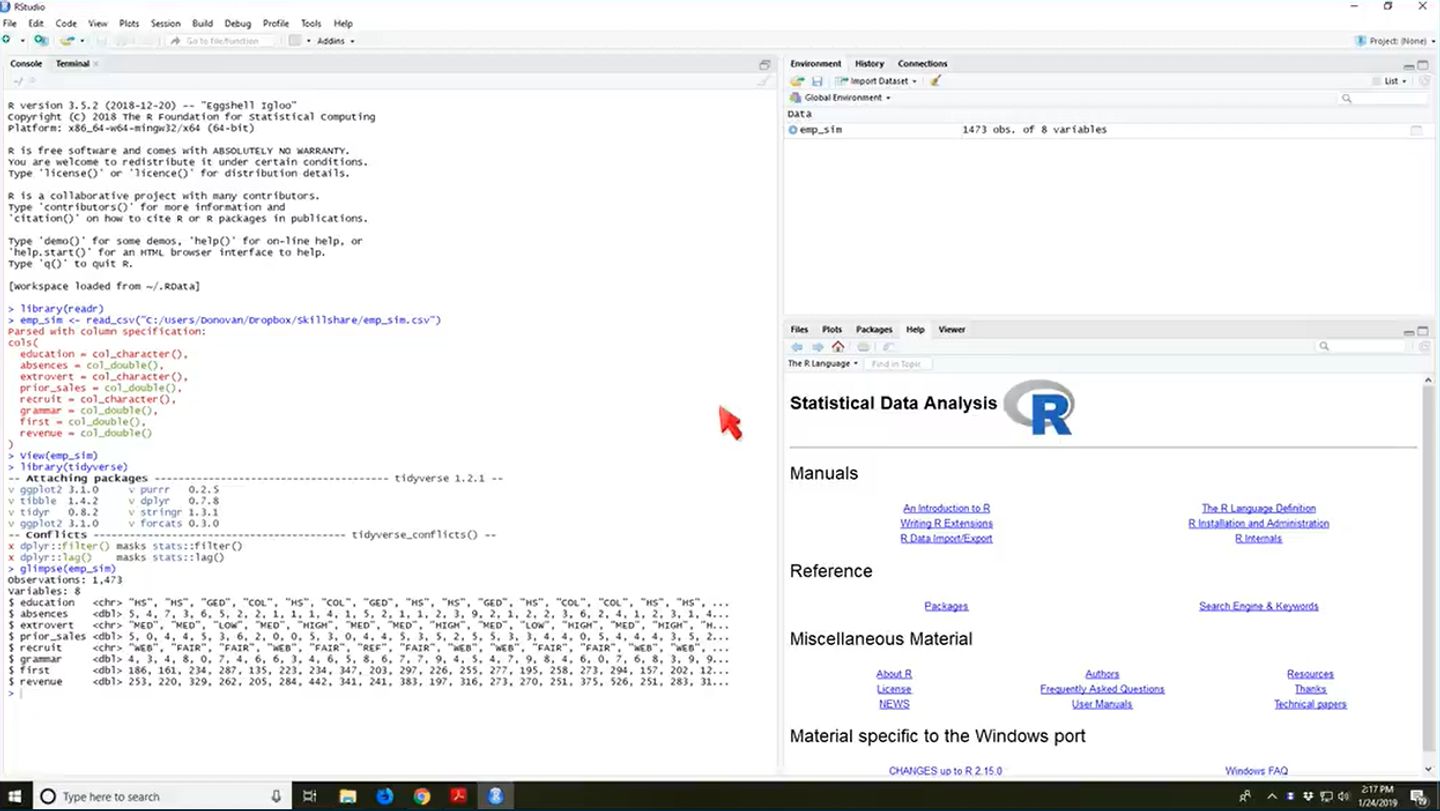Screen dimensions: 1440x811
Task: Toggle the emp_sim data object expander circle
Action: [793, 129]
